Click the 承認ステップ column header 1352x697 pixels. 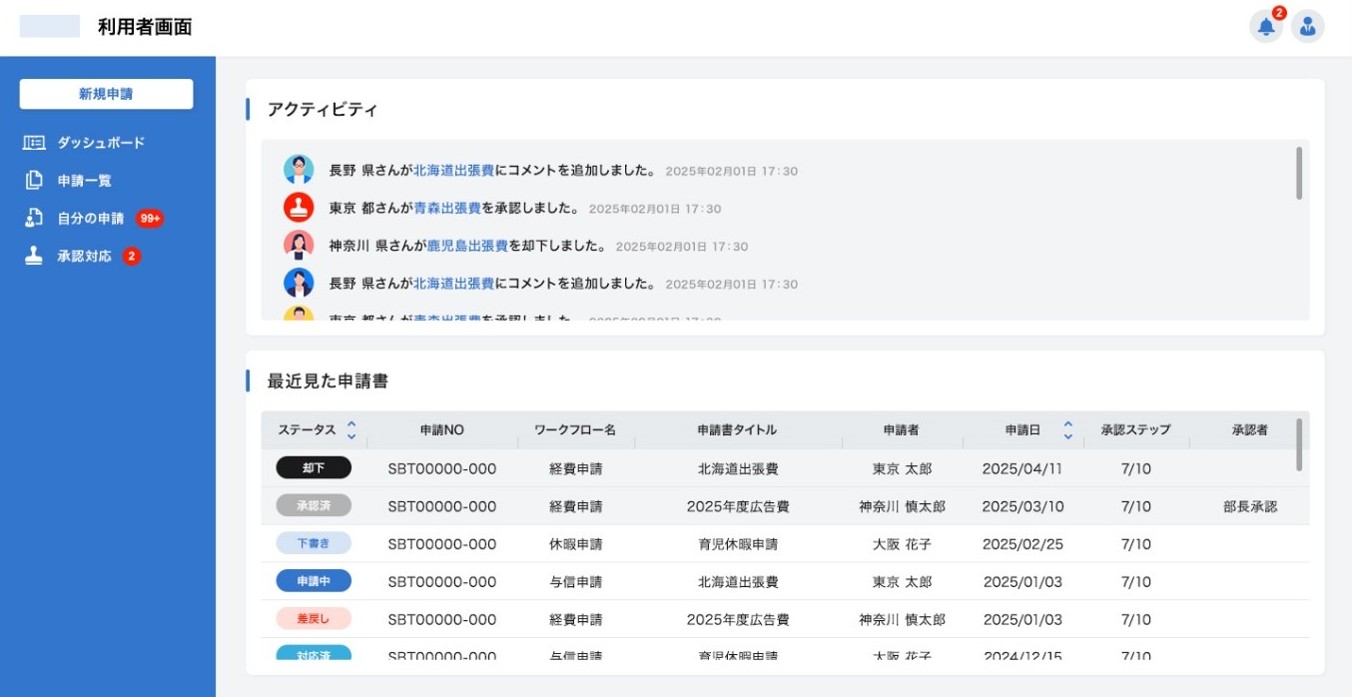[x=1135, y=430]
